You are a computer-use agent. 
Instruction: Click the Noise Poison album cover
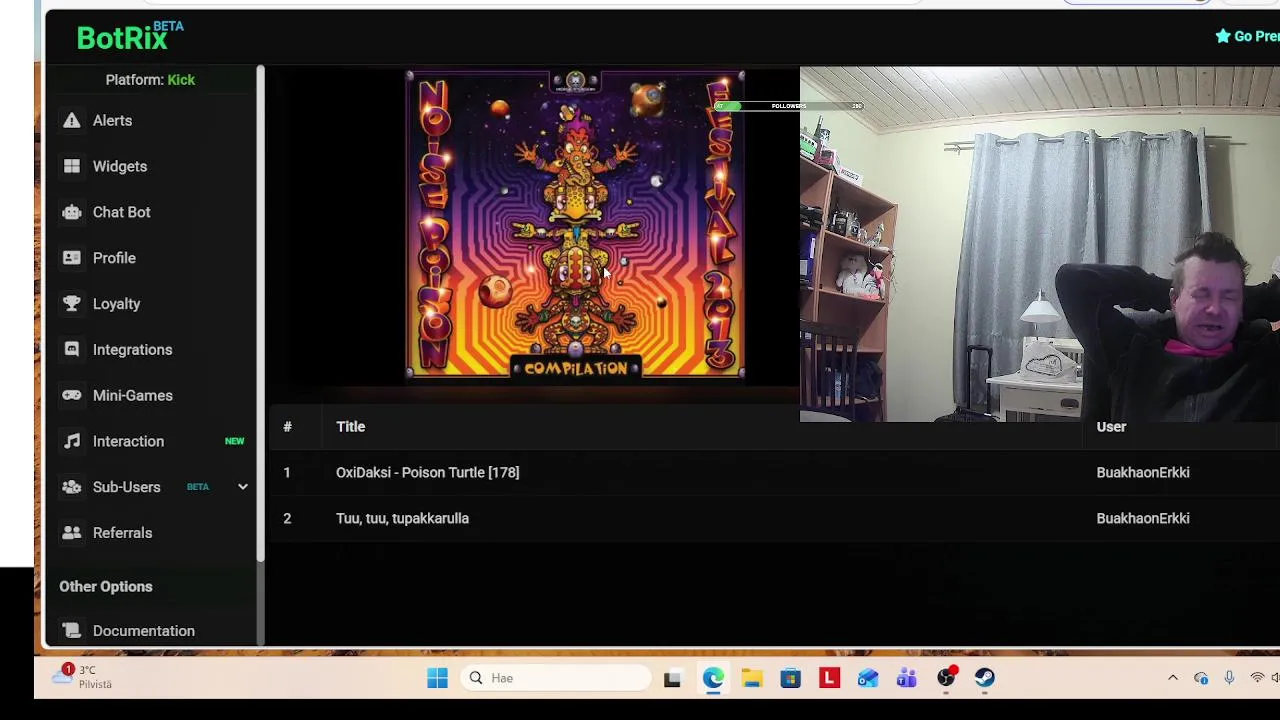(576, 225)
